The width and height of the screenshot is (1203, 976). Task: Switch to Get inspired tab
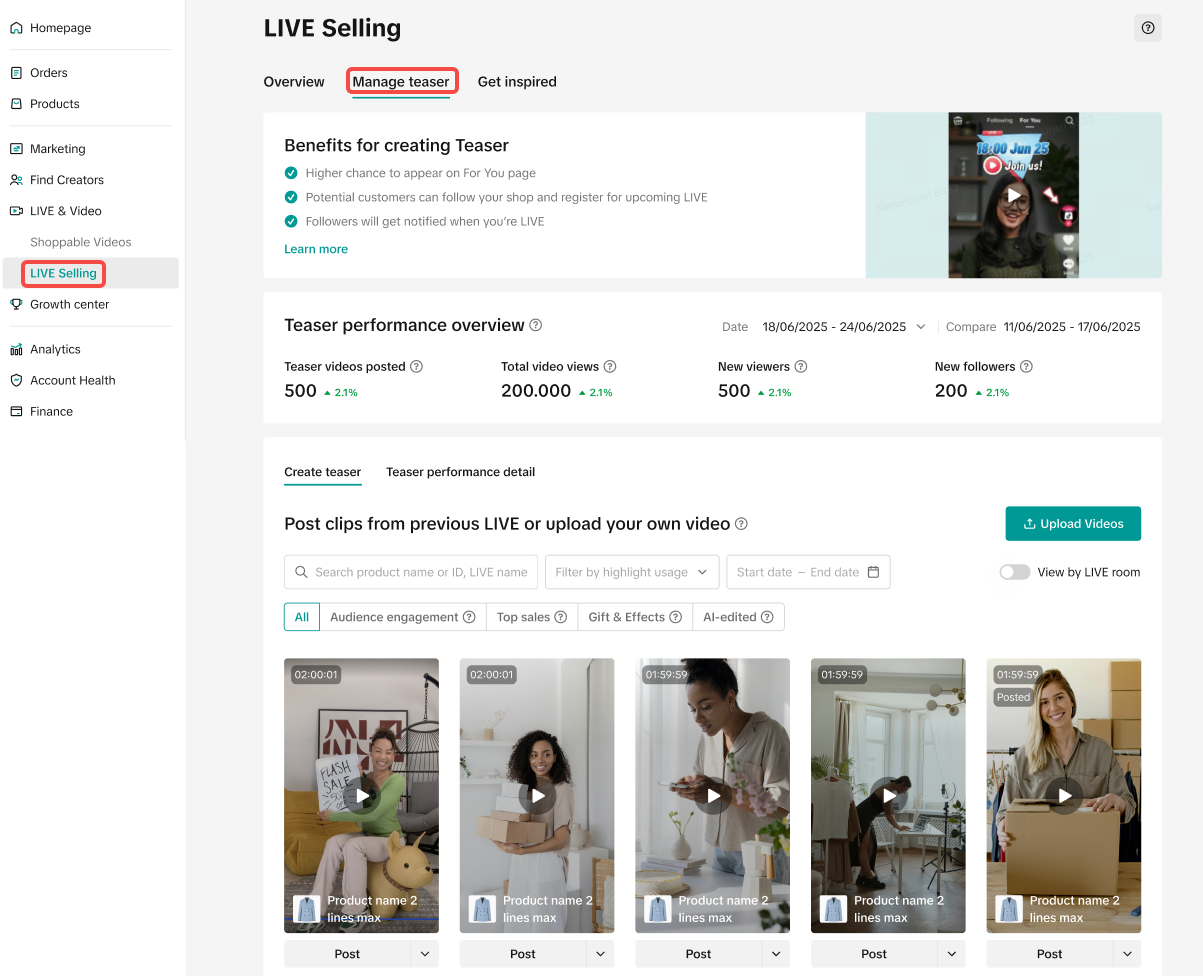pyautogui.click(x=517, y=82)
